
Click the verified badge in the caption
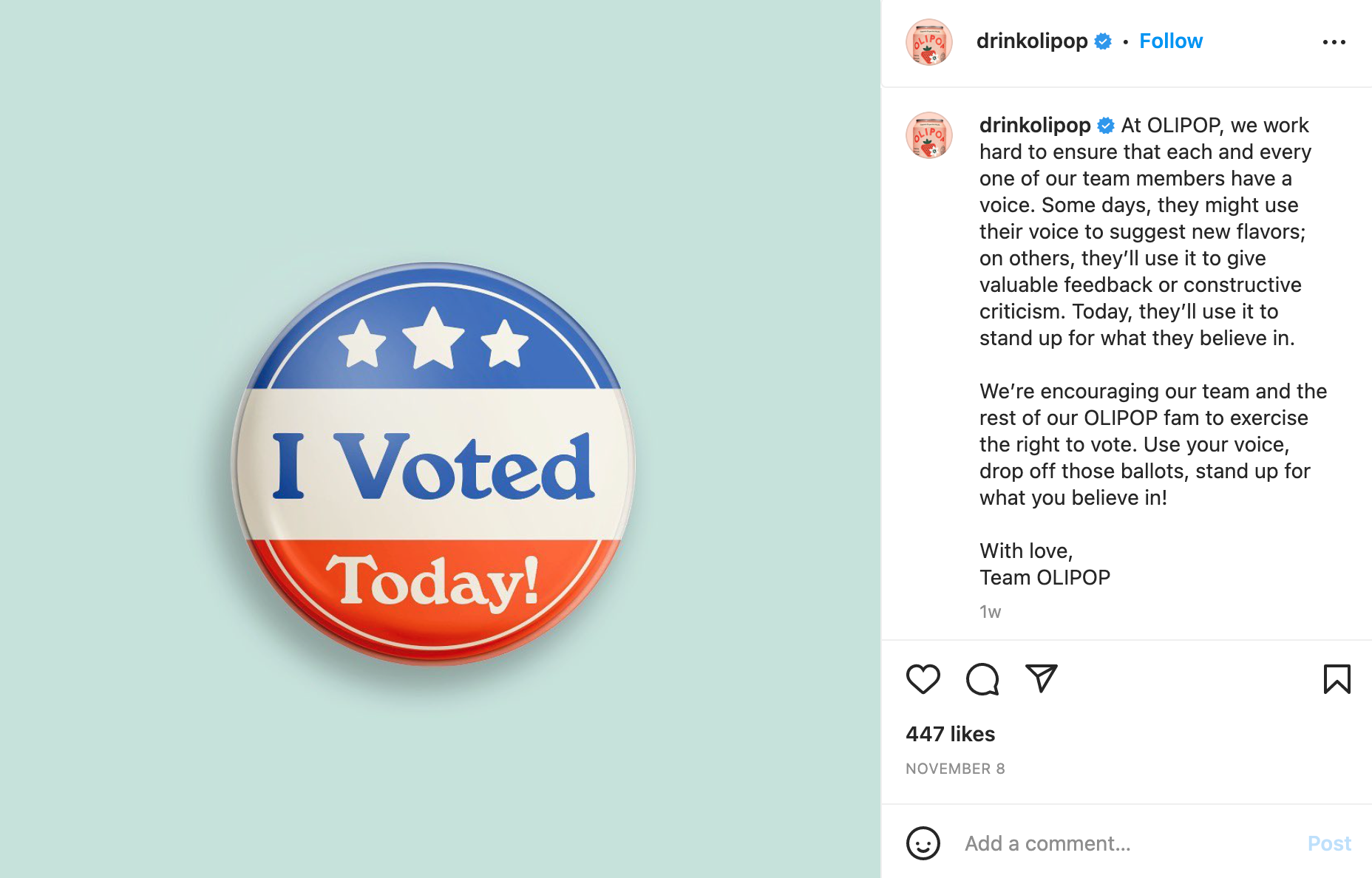(1106, 126)
